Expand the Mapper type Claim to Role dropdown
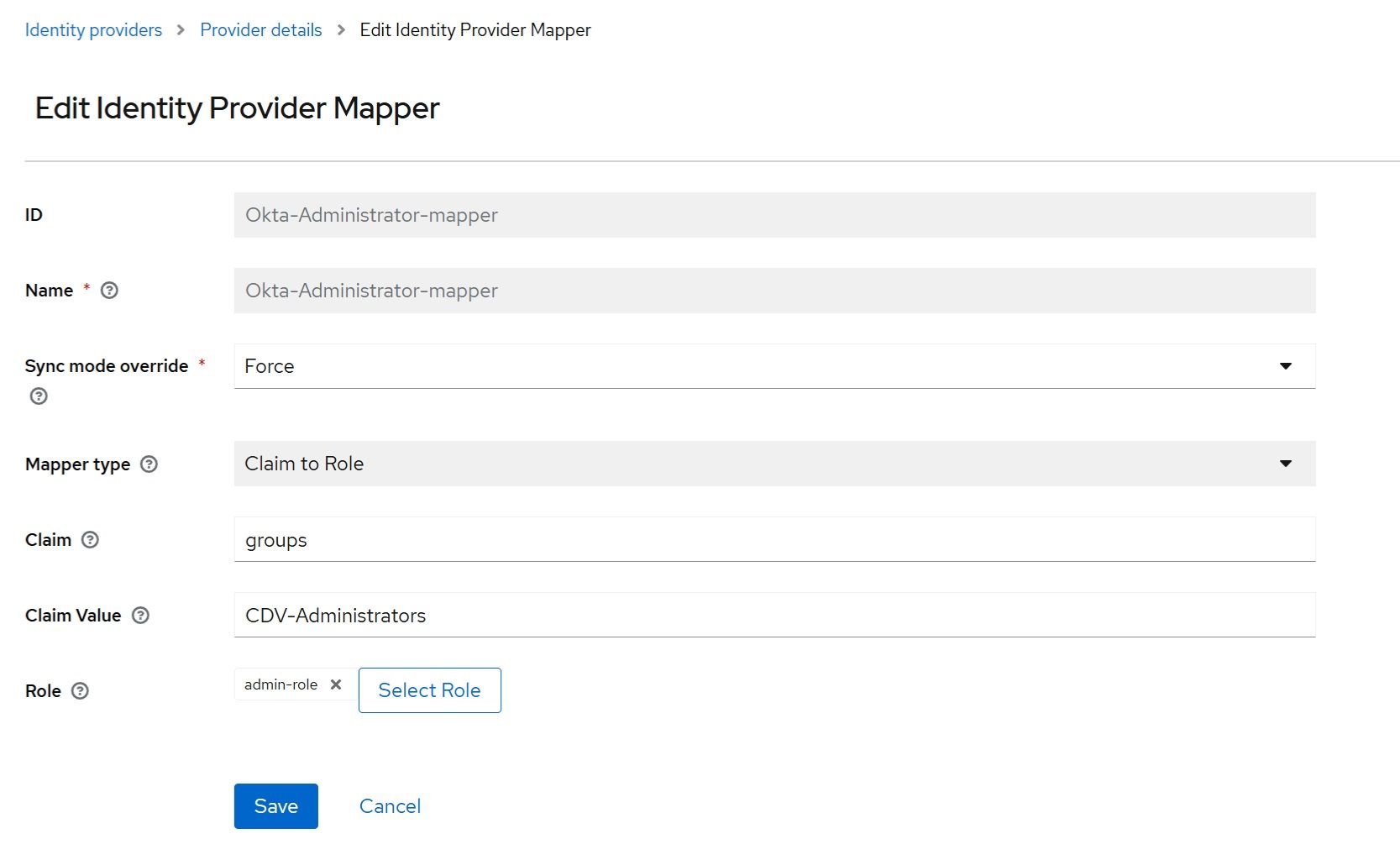The width and height of the screenshot is (1400, 860). [773, 464]
